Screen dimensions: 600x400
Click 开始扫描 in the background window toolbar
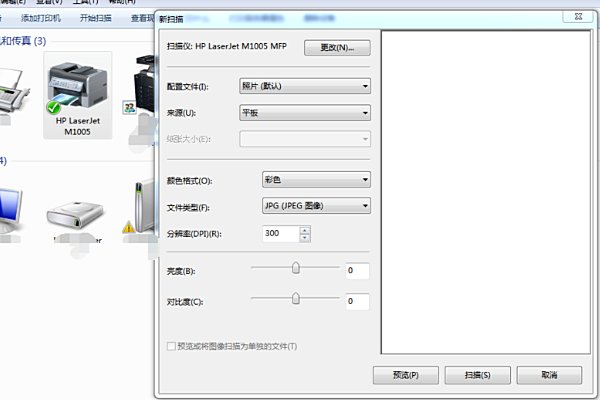coord(95,18)
